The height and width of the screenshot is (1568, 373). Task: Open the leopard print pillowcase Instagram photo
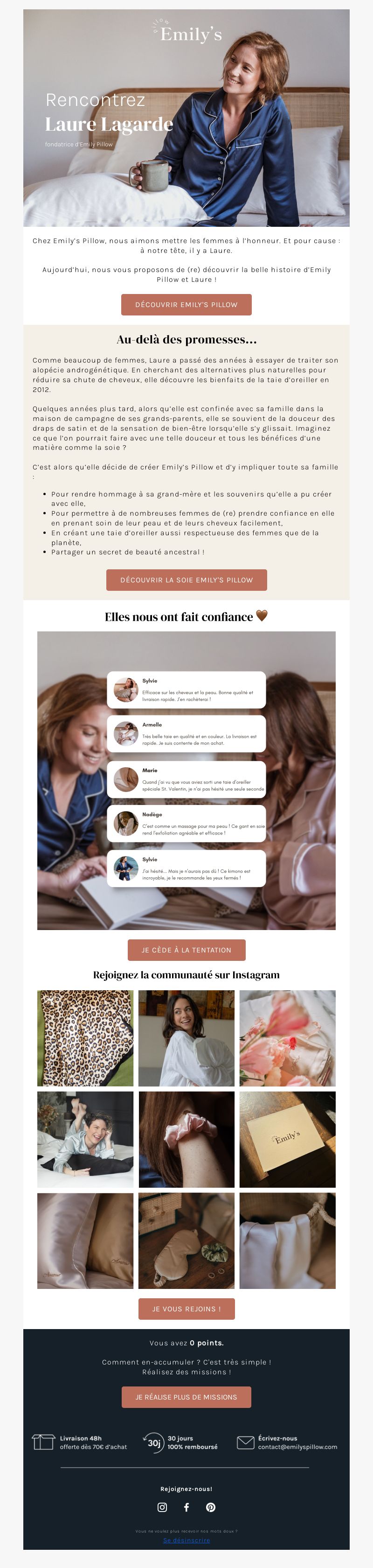click(x=85, y=1038)
